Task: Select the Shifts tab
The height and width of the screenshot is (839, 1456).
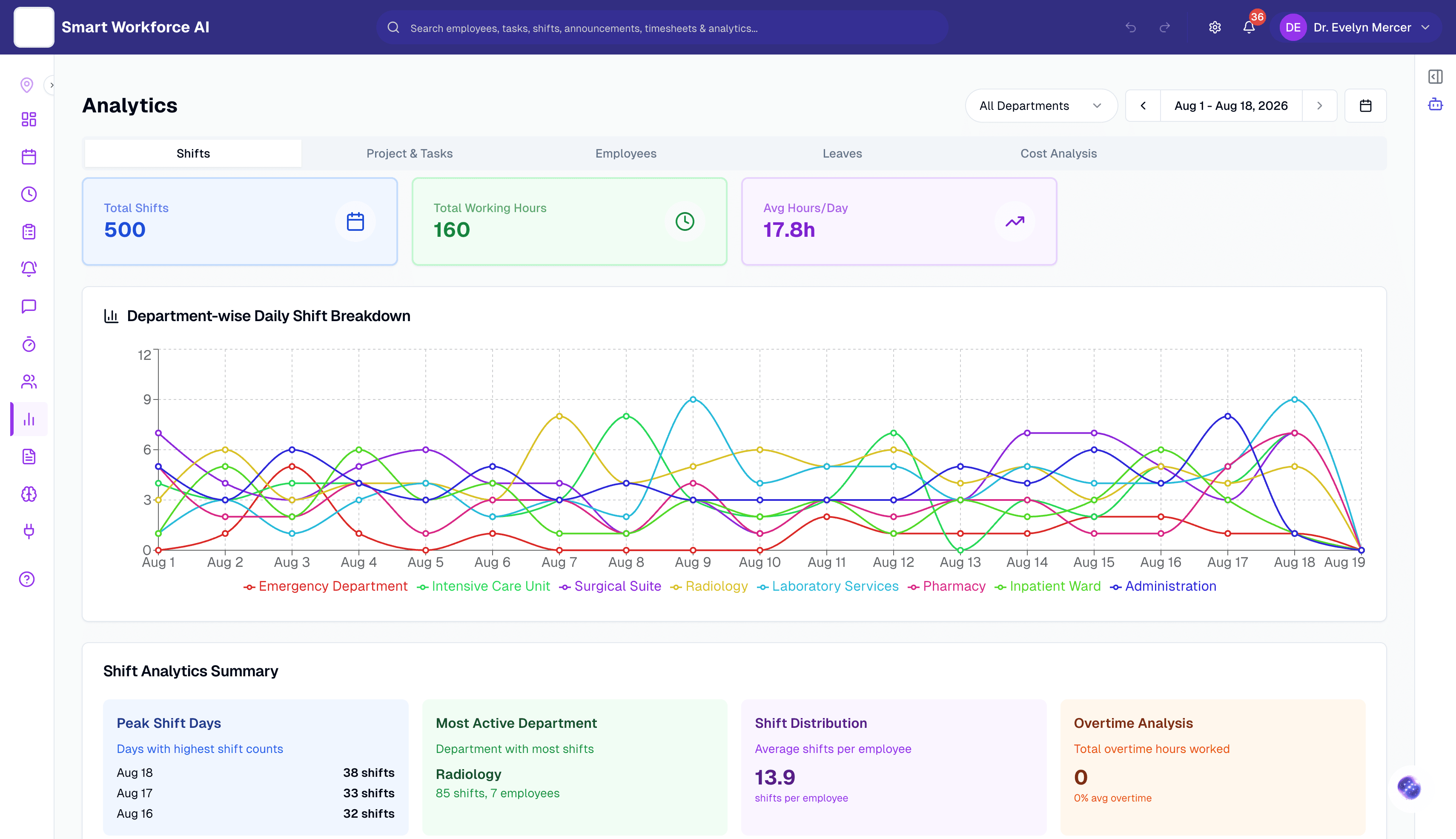Action: click(x=193, y=153)
